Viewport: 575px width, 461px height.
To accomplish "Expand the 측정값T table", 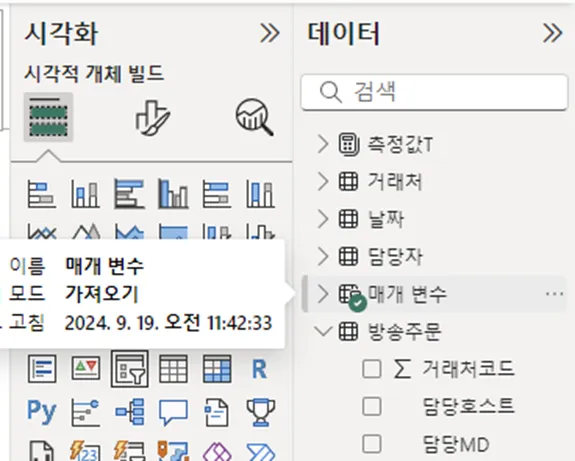I will click(323, 144).
